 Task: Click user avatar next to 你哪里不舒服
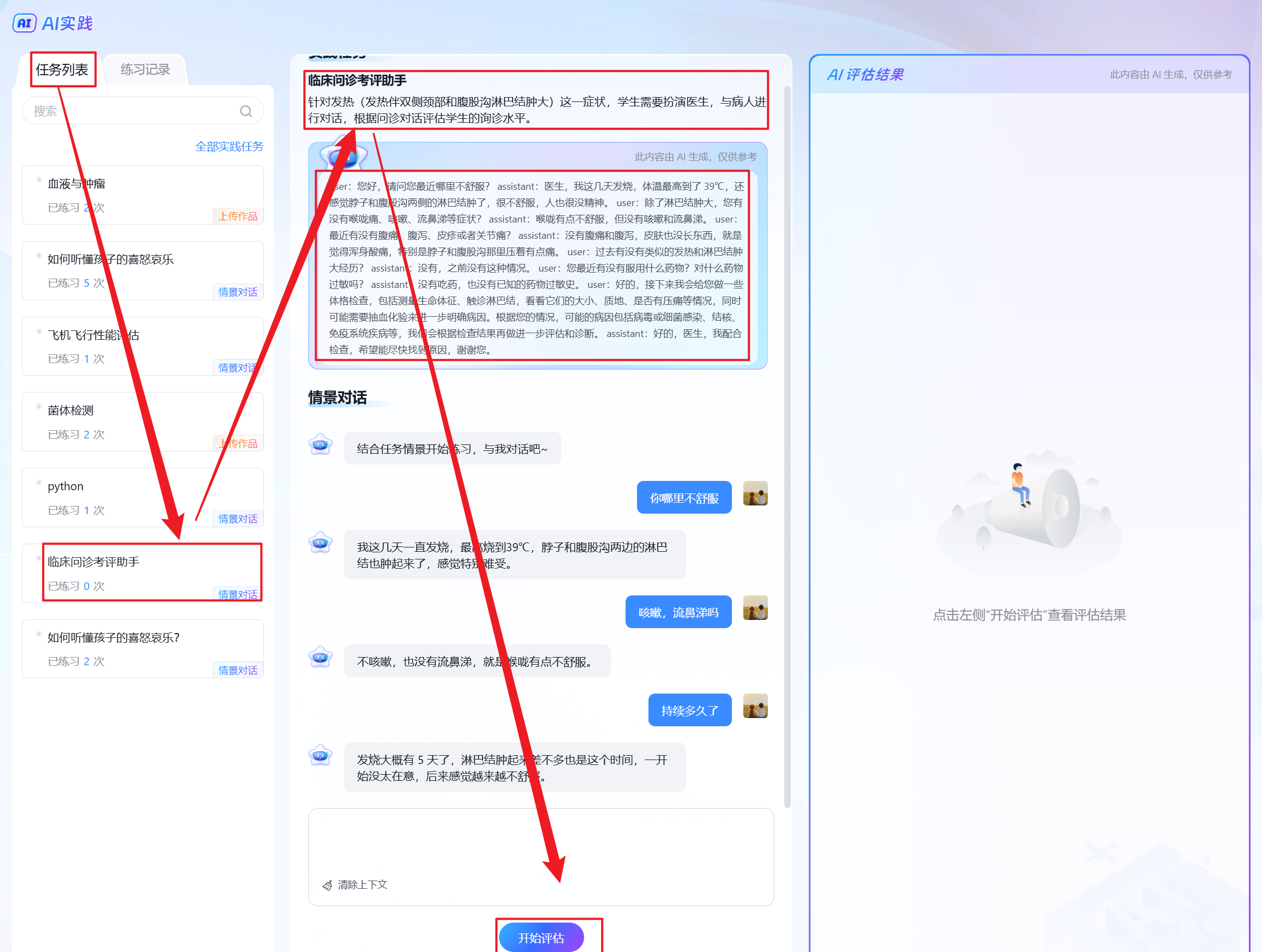(755, 493)
